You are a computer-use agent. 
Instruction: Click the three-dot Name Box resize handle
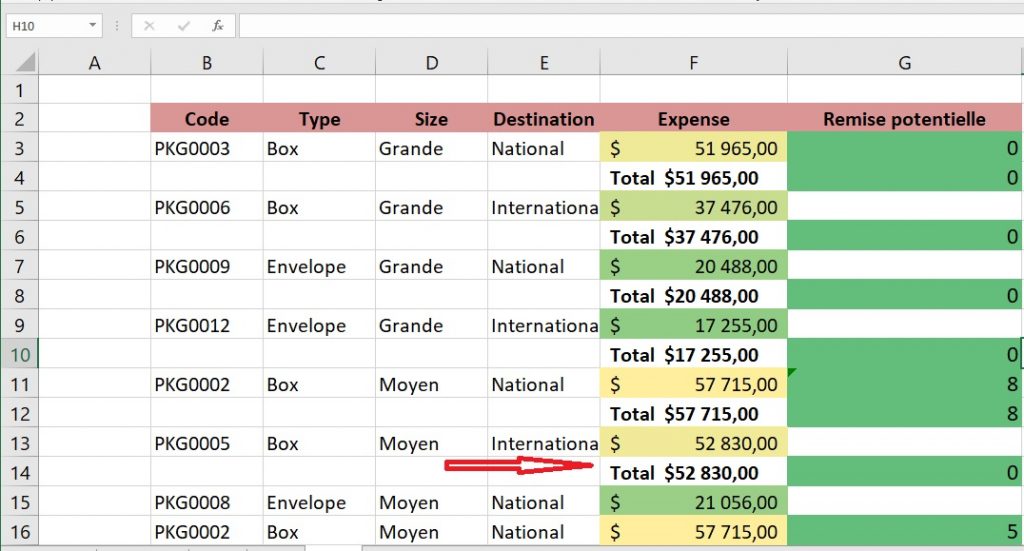point(118,26)
